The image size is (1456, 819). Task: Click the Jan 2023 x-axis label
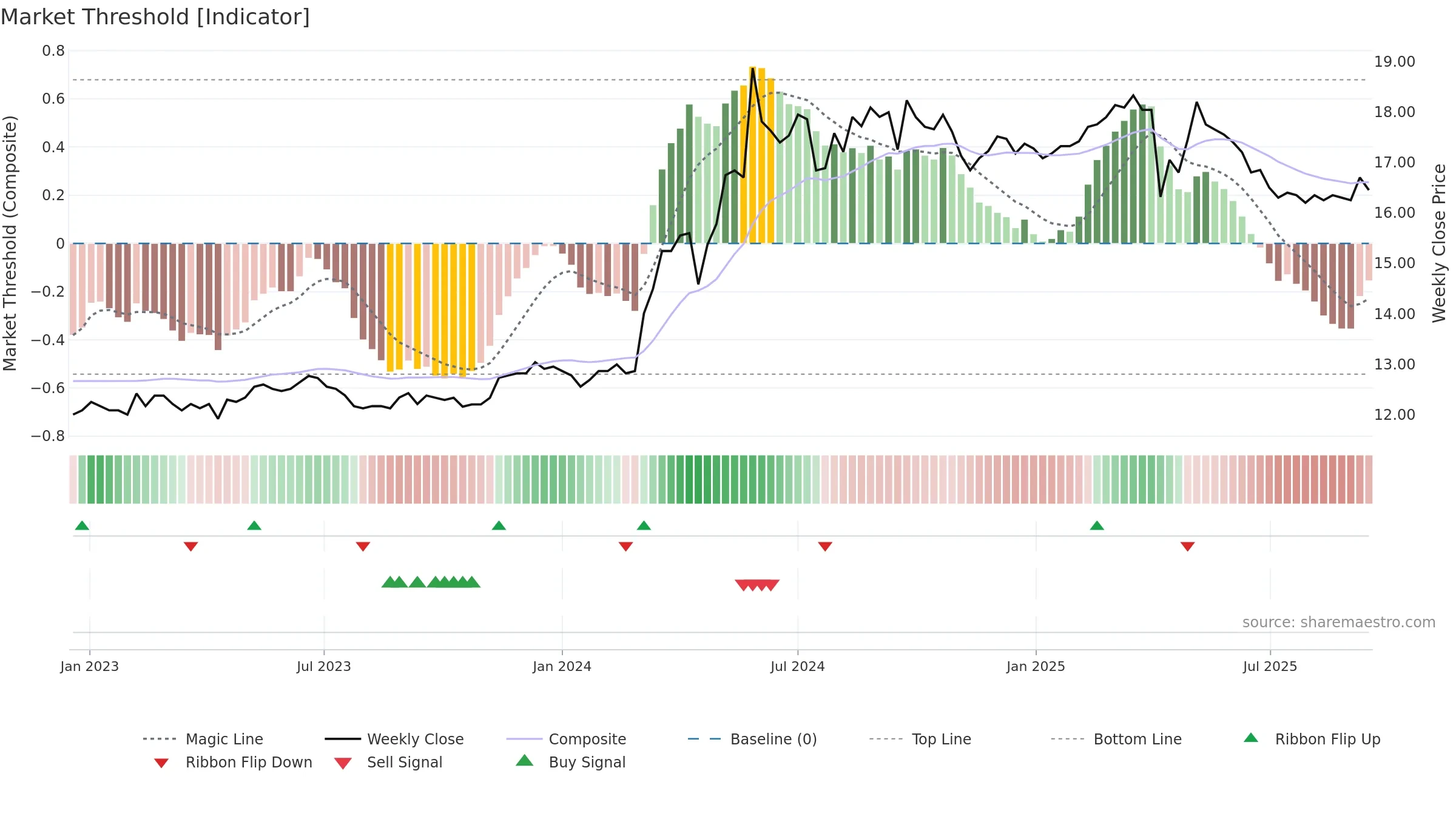coord(90,666)
